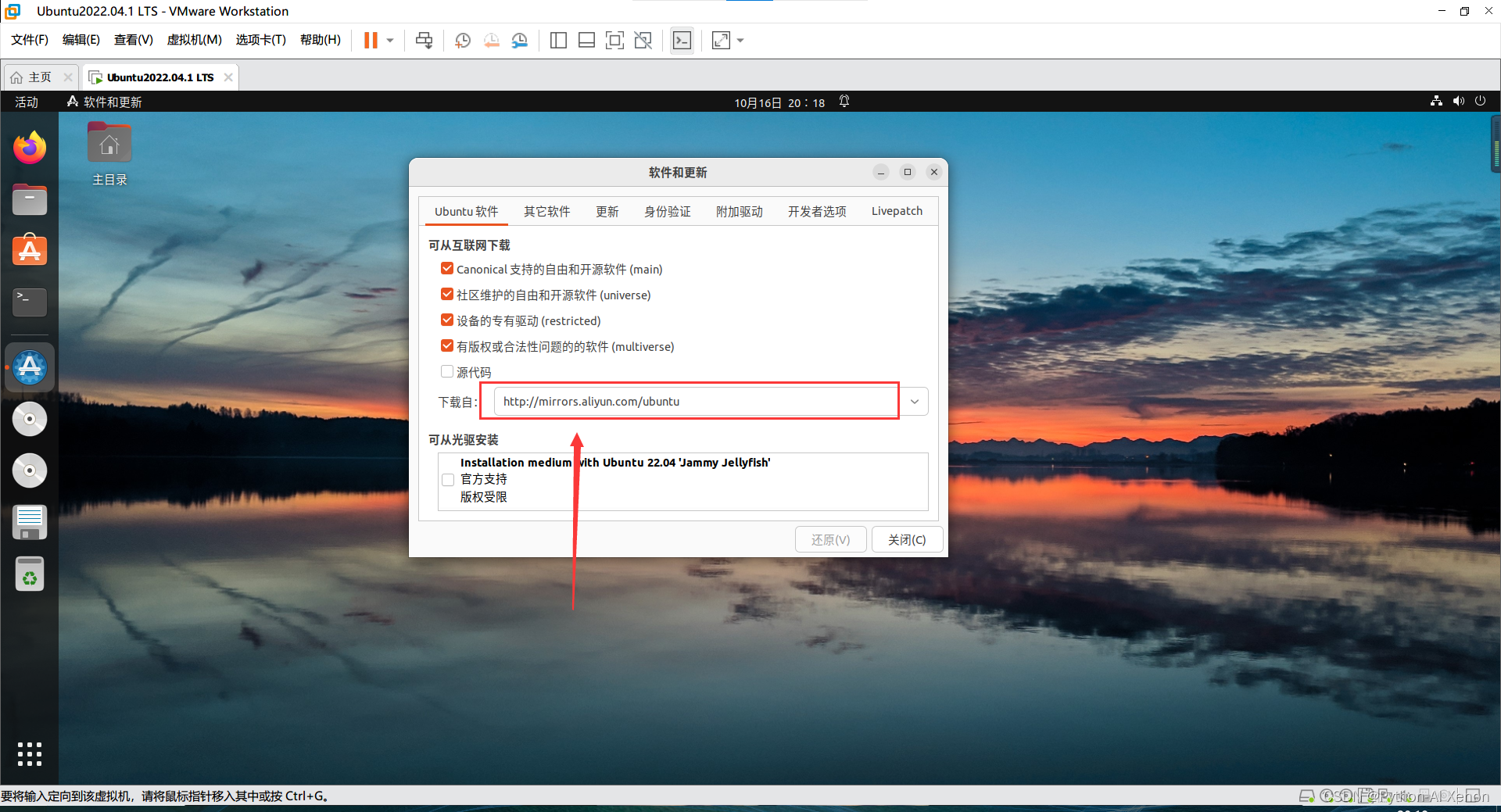The image size is (1501, 812).
Task: Switch to the 其它软件 tab
Action: (547, 212)
